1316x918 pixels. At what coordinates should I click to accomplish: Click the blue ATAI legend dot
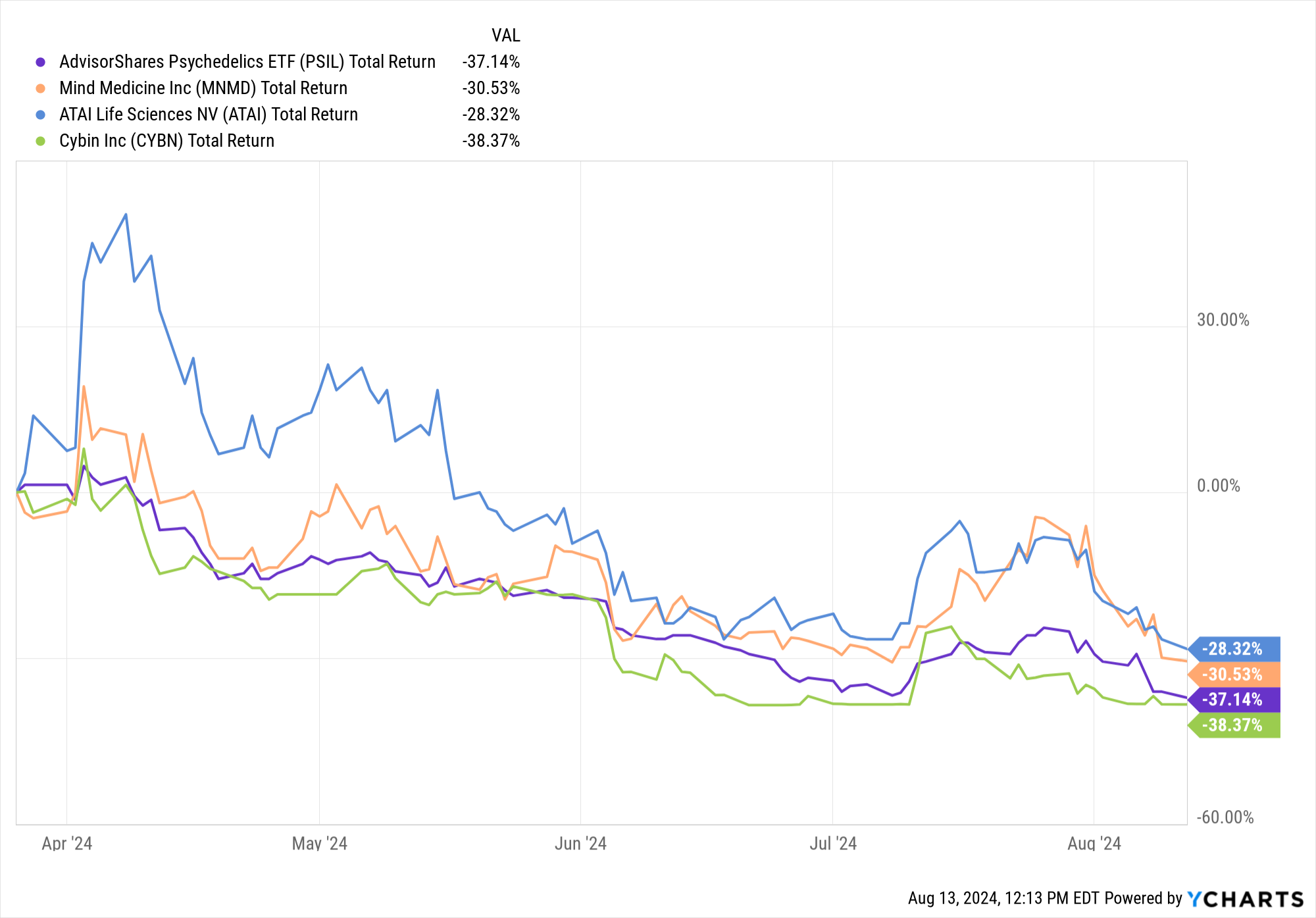[41, 115]
